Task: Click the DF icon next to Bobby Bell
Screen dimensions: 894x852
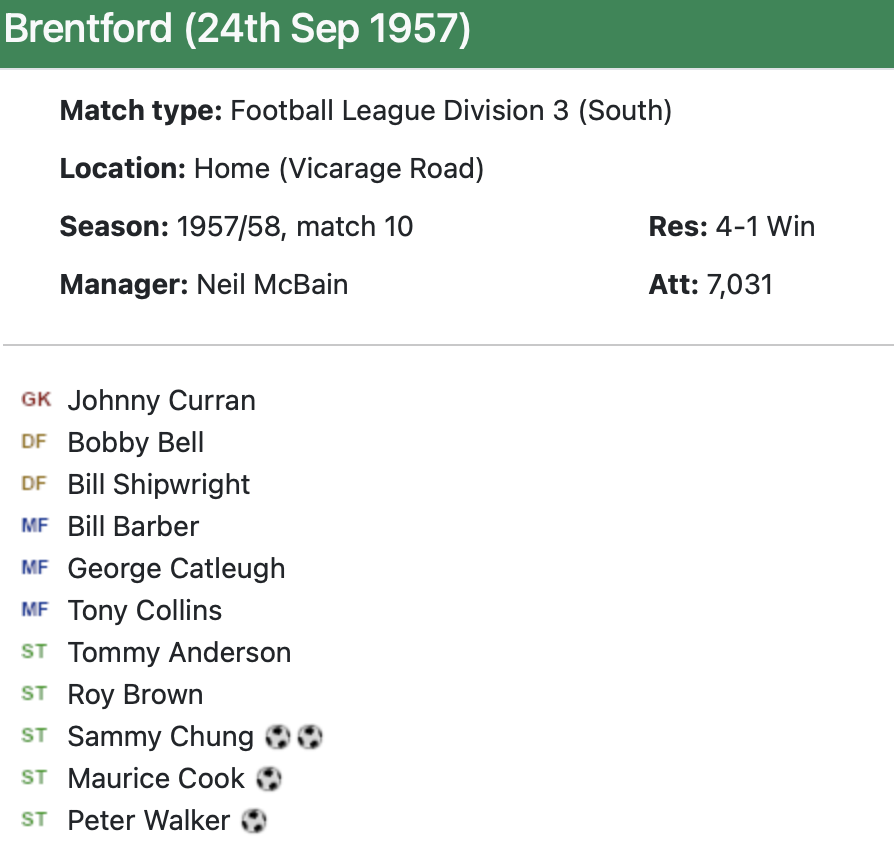Action: point(34,442)
